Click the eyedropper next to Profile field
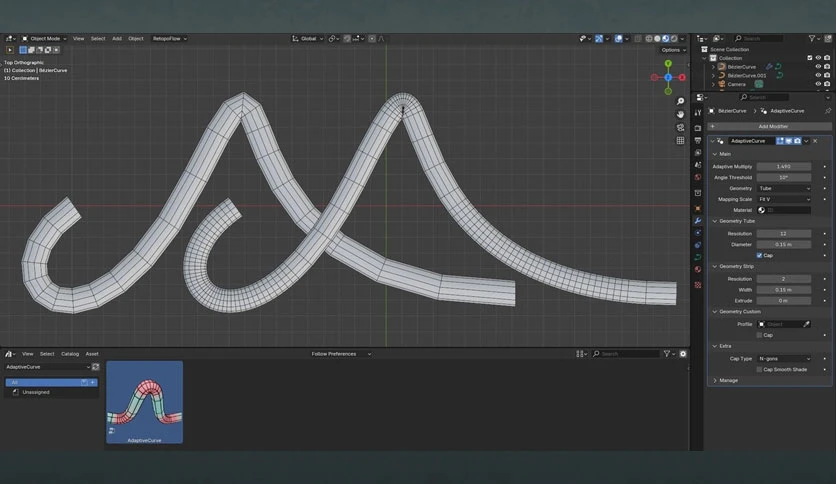This screenshot has width=836, height=484. pyautogui.click(x=806, y=324)
